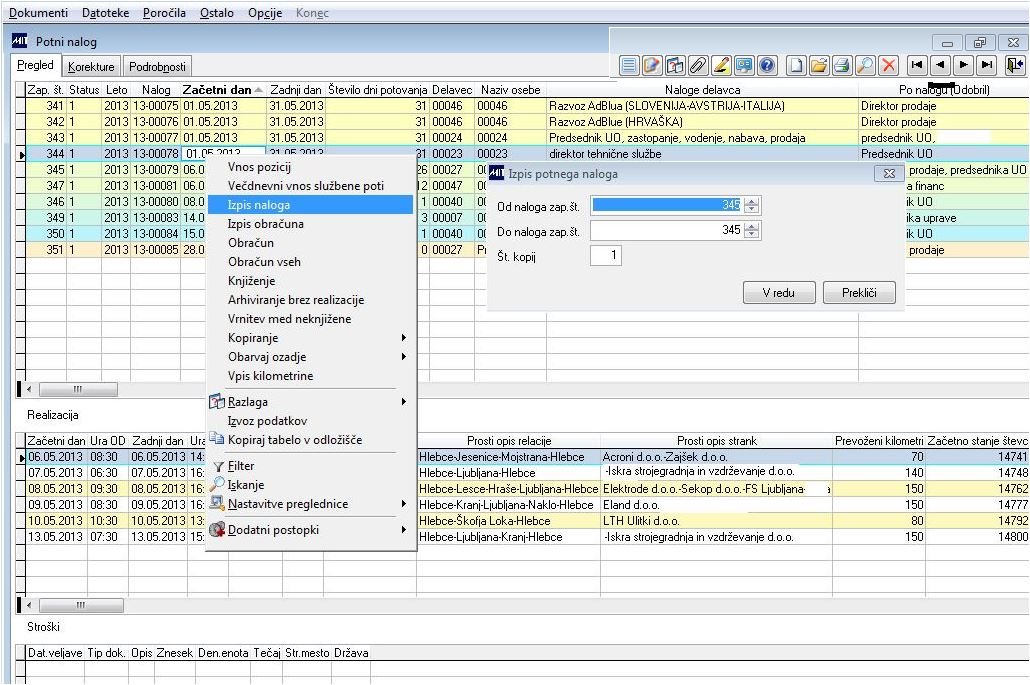Click the open folder toolbar icon
The height and width of the screenshot is (685, 1030).
click(819, 66)
